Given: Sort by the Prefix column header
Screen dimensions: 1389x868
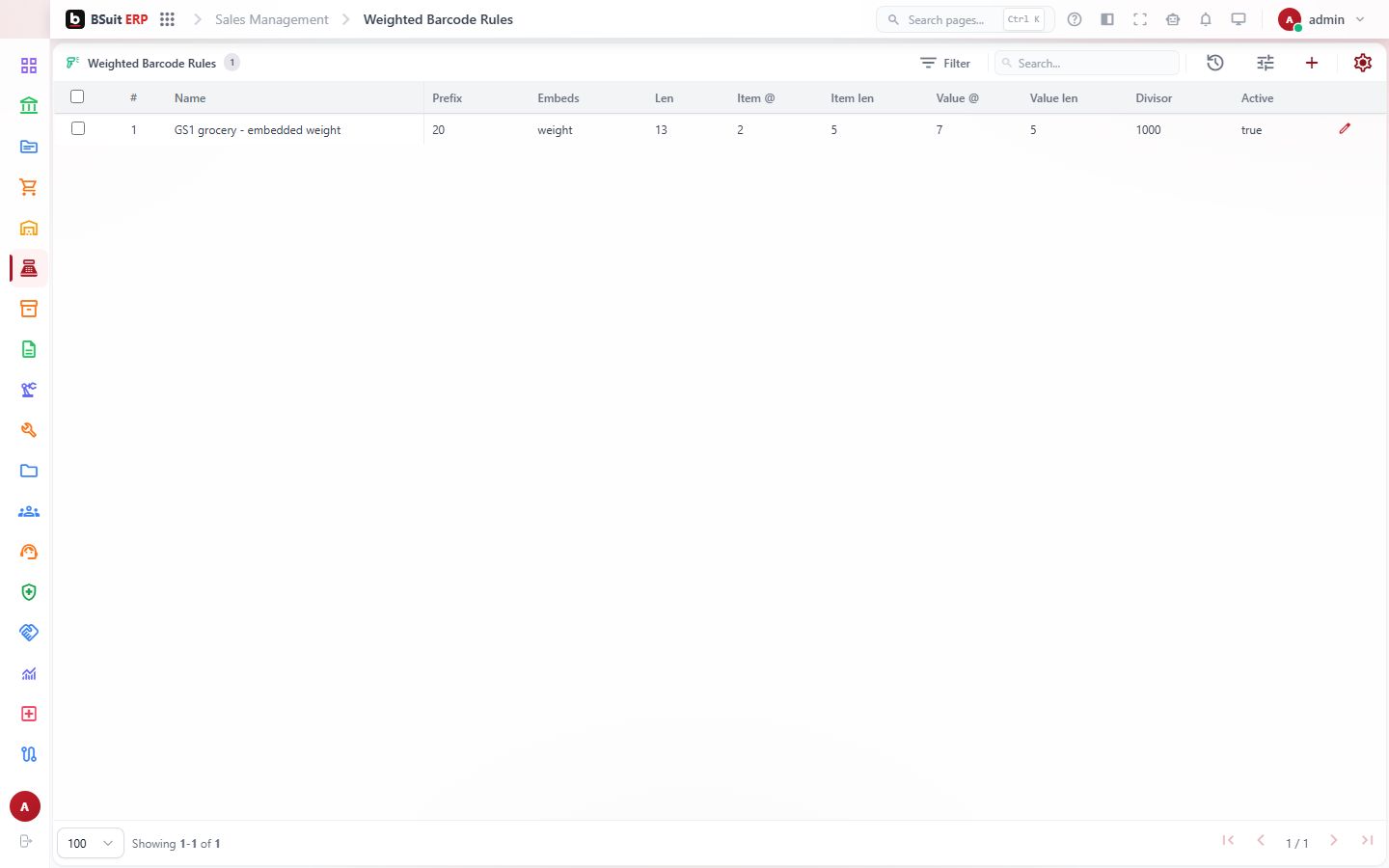Looking at the screenshot, I should [x=448, y=98].
